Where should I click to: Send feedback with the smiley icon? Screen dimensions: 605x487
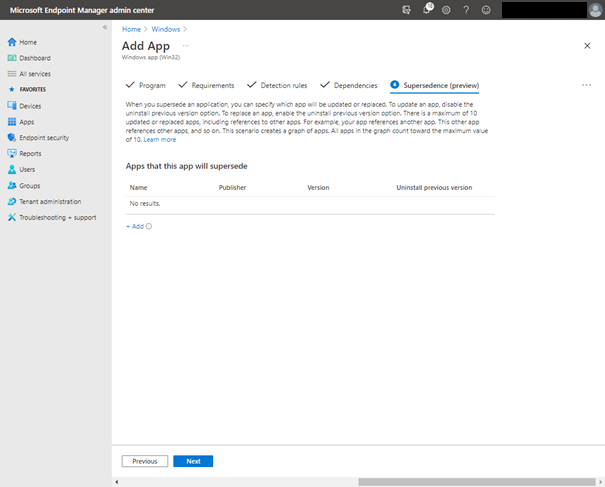(486, 10)
